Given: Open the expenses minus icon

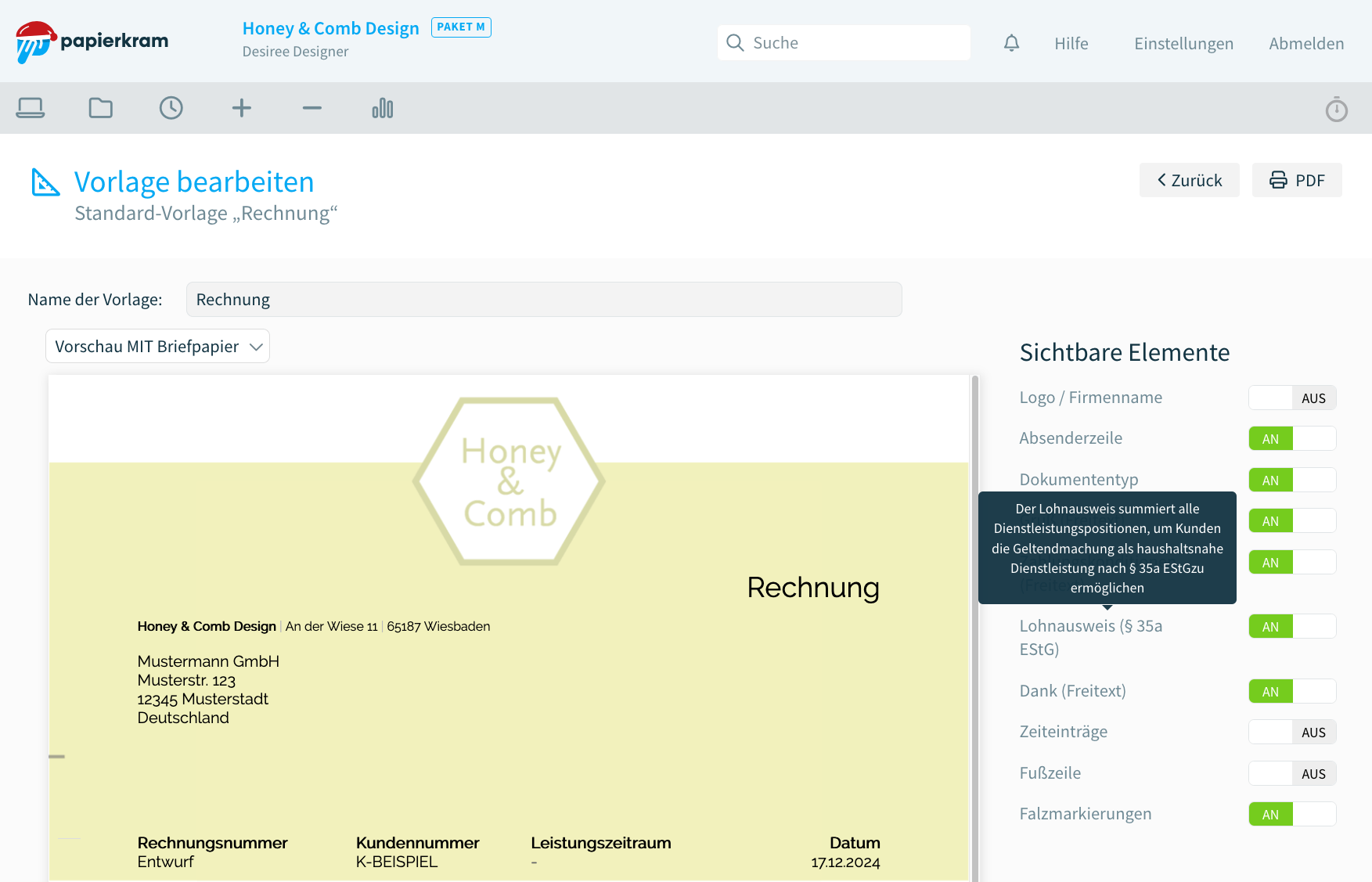Looking at the screenshot, I should point(312,108).
